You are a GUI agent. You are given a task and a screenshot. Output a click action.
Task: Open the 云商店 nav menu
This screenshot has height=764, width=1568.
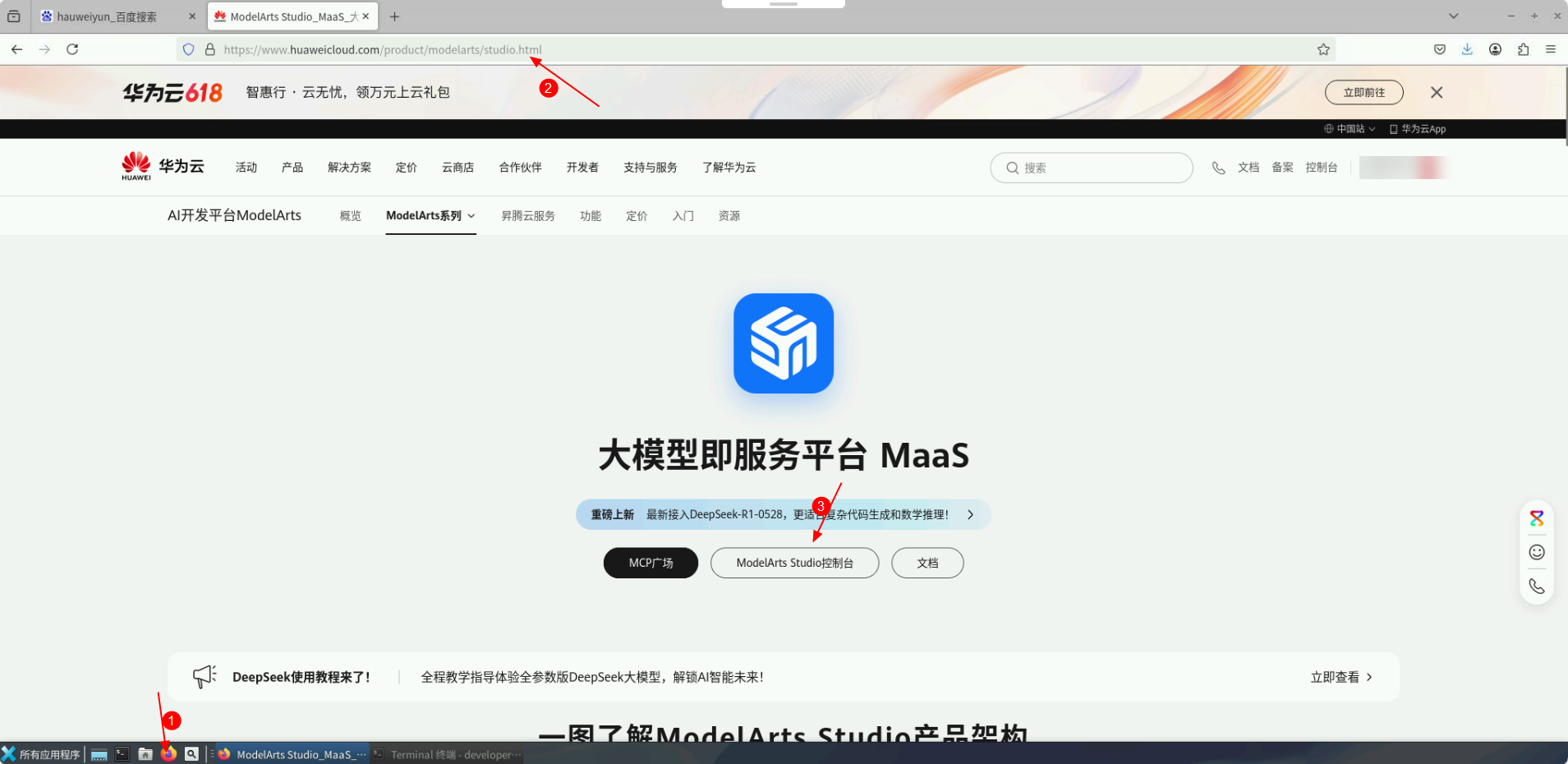[458, 168]
